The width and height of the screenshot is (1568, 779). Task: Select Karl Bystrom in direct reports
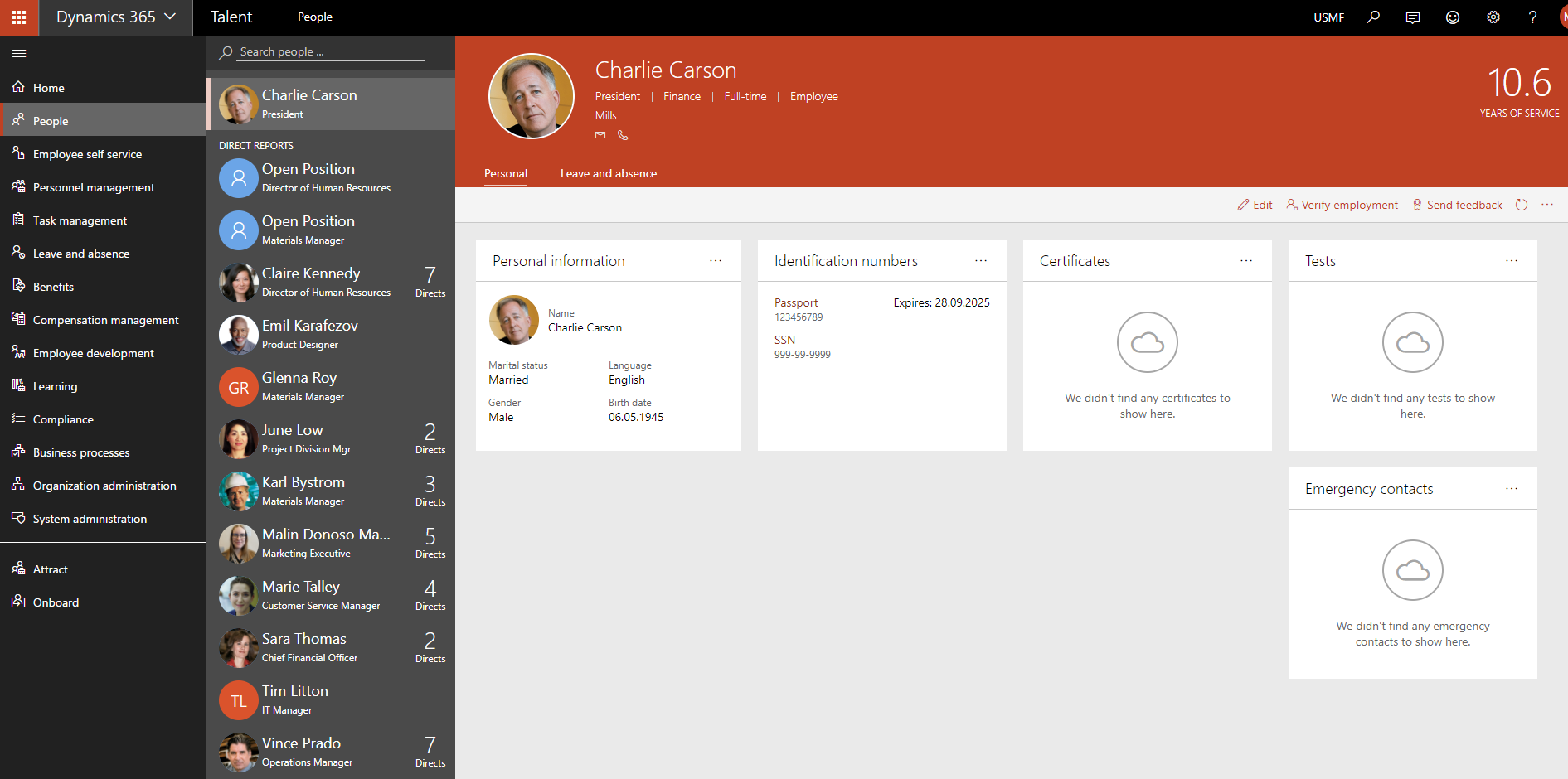tap(331, 491)
